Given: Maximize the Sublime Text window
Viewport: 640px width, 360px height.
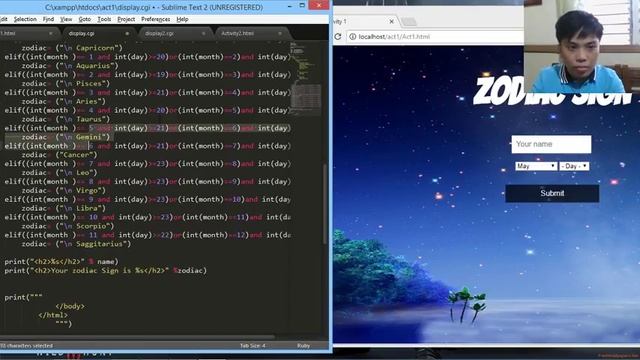Looking at the screenshot, I should (302, 5).
